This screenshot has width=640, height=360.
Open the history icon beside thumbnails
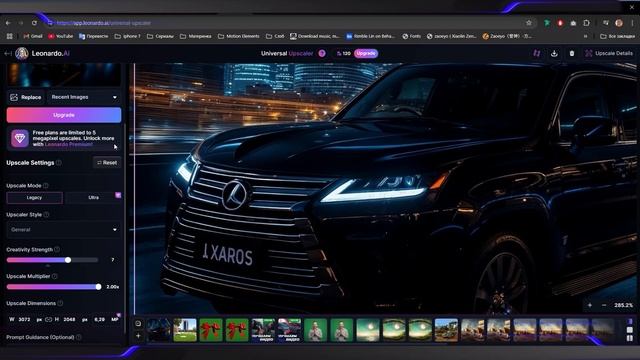138,324
